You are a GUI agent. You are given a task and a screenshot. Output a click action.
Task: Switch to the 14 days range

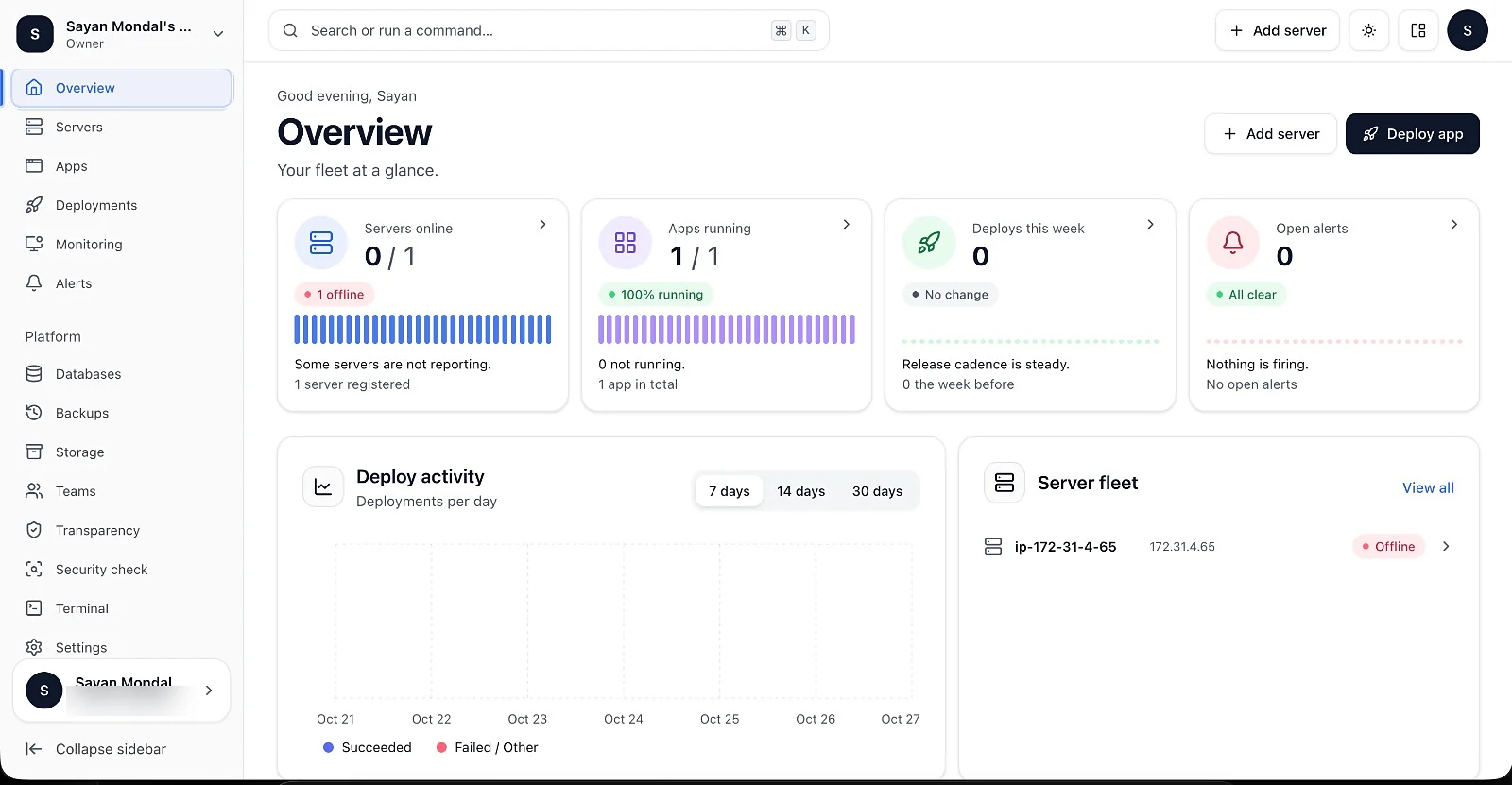(801, 491)
